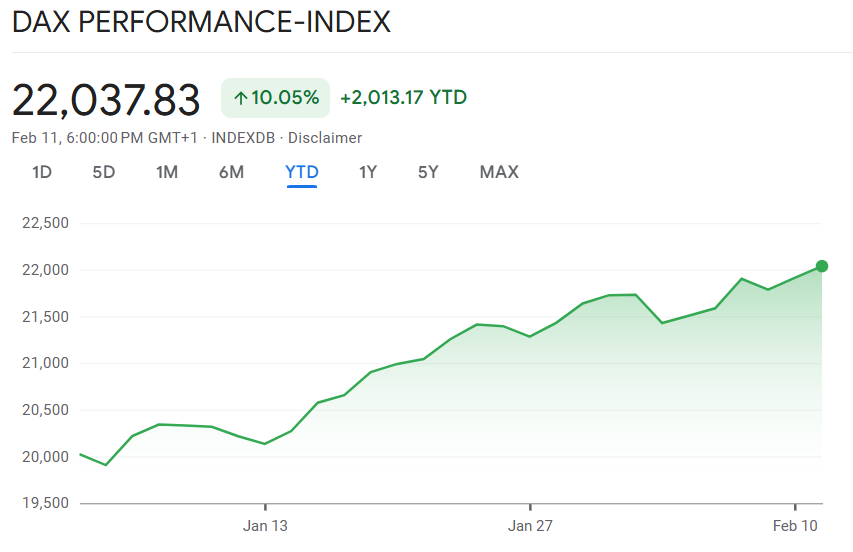Switch to the 1D time range
The image size is (853, 552).
click(41, 172)
